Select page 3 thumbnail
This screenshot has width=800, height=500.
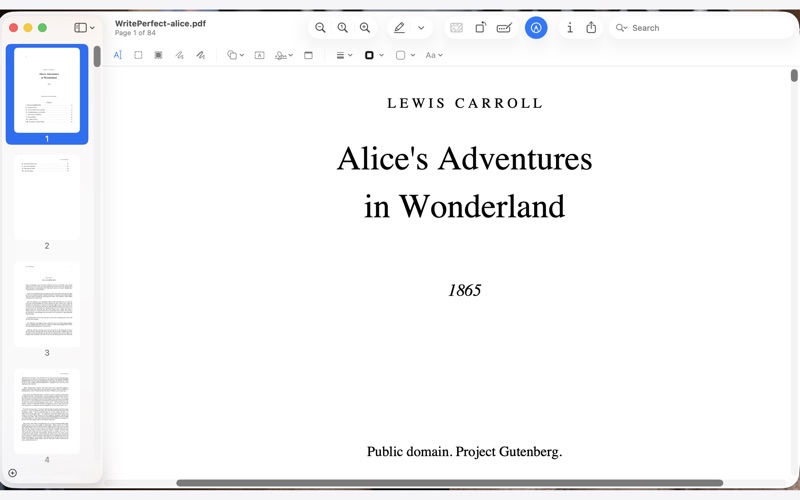point(47,304)
